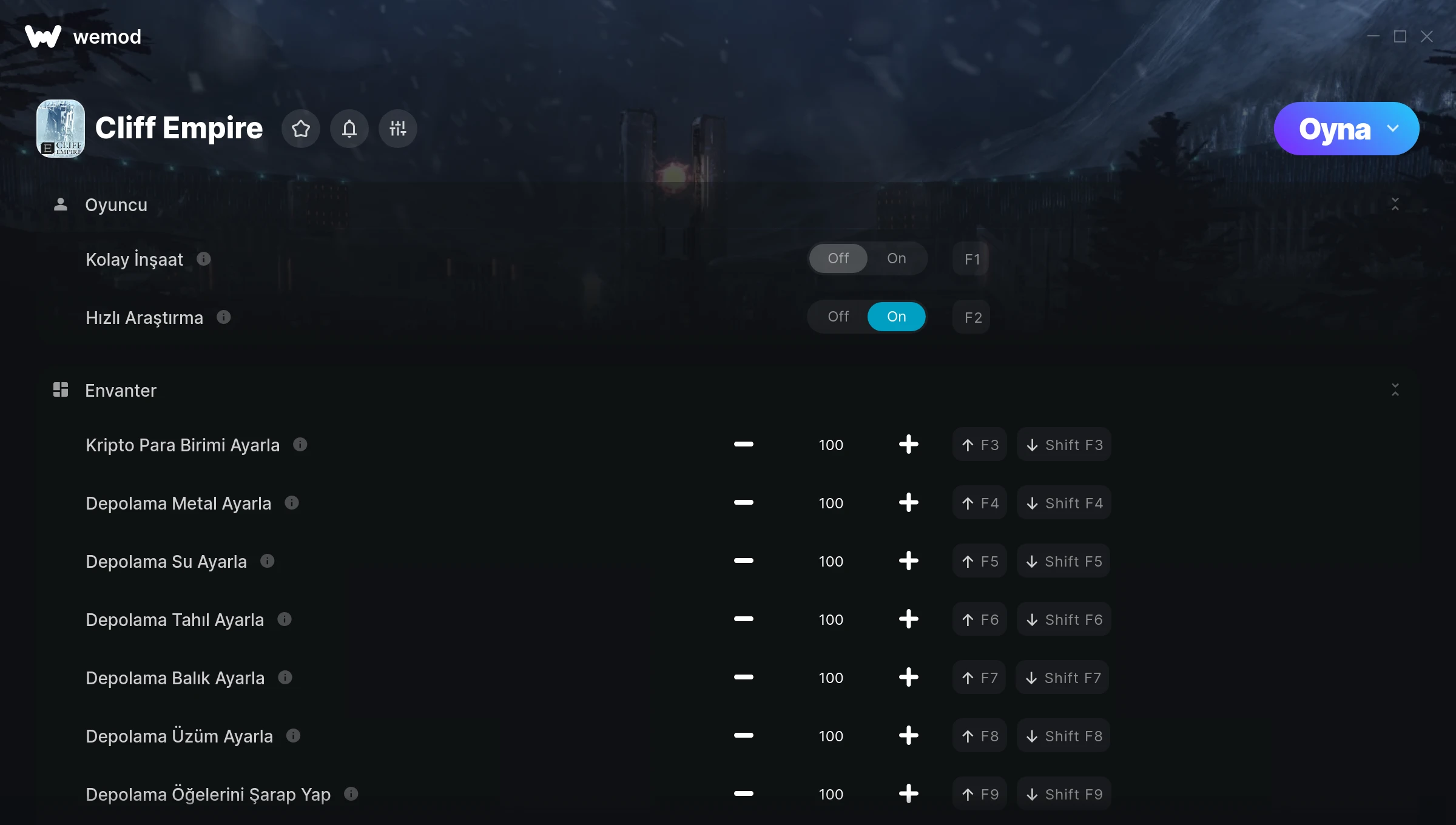
Task: Decrease Depolama Tahıl Ayarla with minus
Action: (x=744, y=619)
